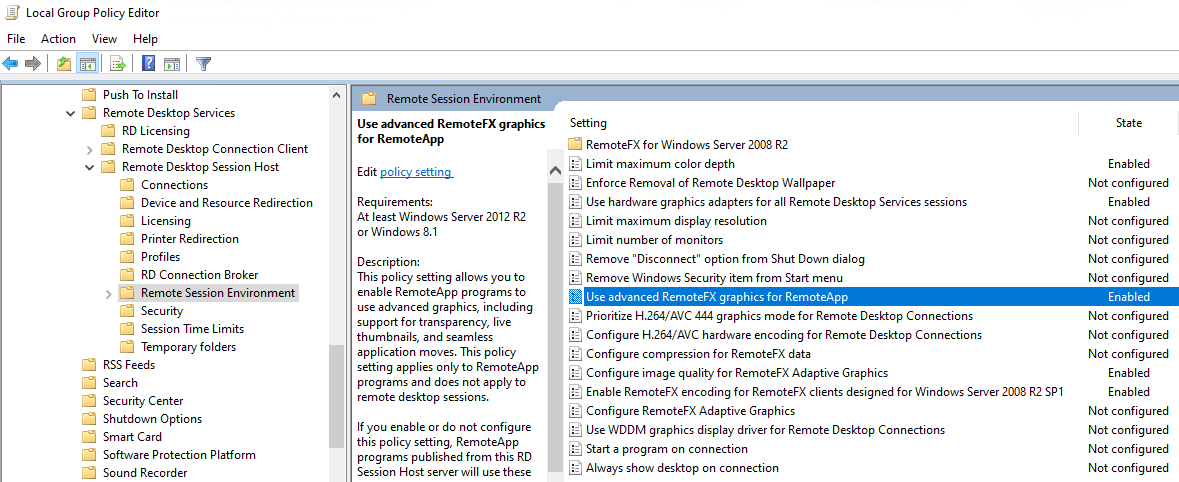Click the Filter funnel toolbar icon
Image resolution: width=1179 pixels, height=482 pixels.
tap(203, 64)
